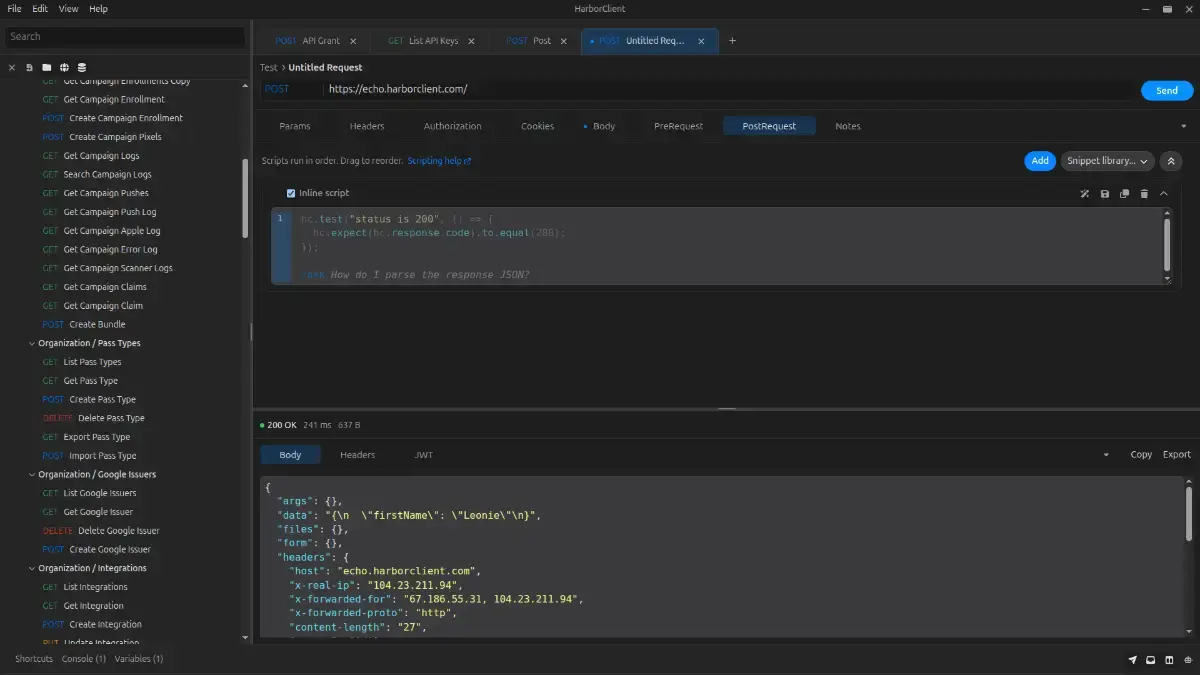Image resolution: width=1200 pixels, height=675 pixels.
Task: Open Variables (1) in the status bar
Action: pos(139,659)
